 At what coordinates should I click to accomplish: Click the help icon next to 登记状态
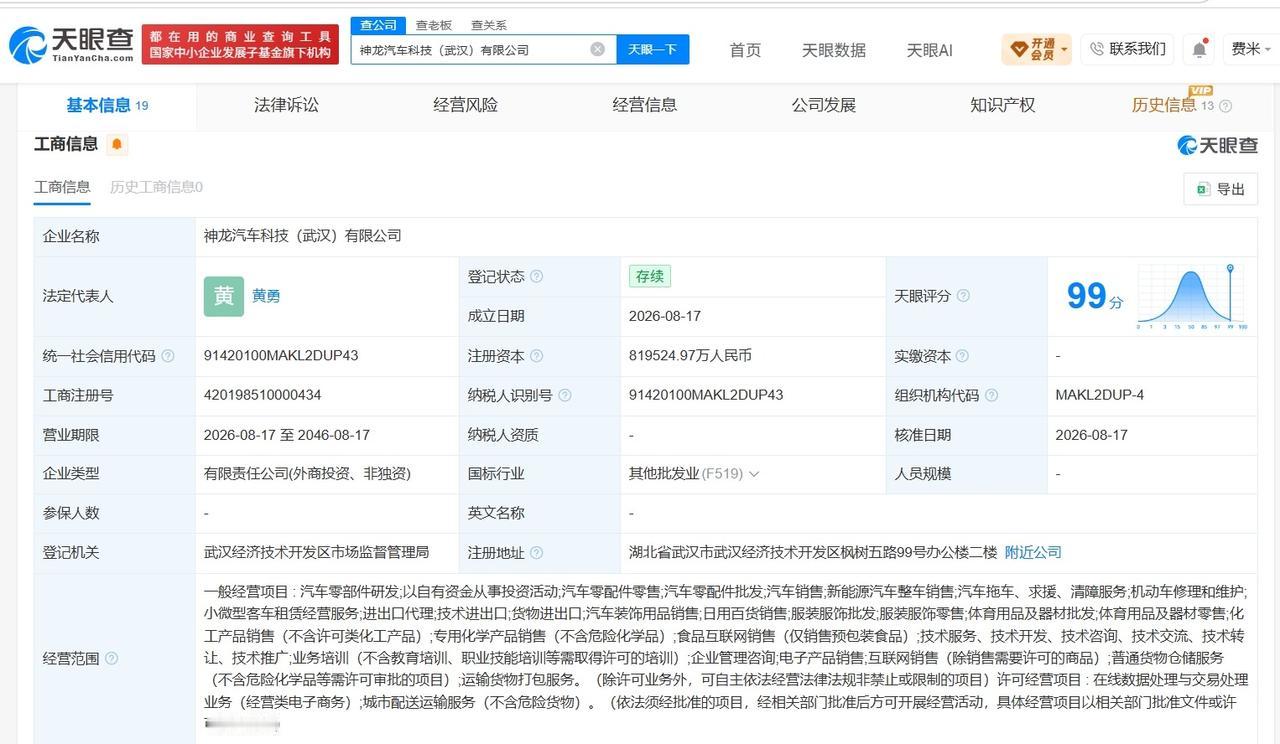point(537,277)
